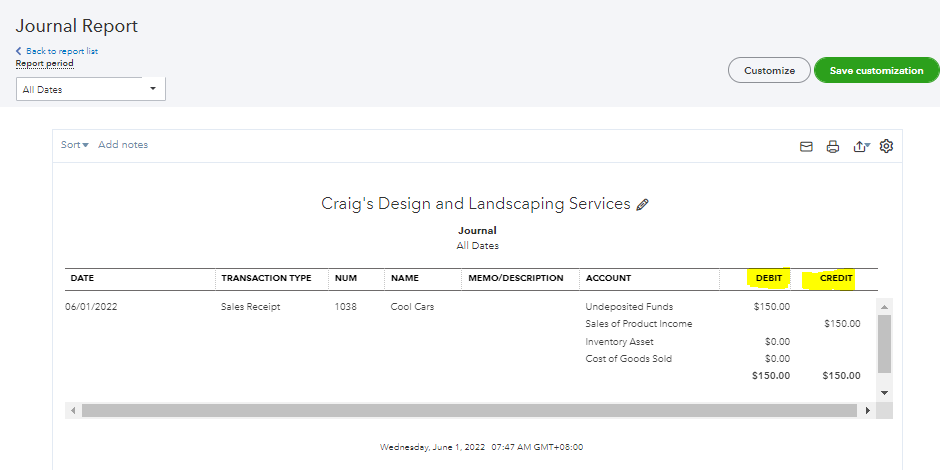Open the export report icon menu

[861, 146]
